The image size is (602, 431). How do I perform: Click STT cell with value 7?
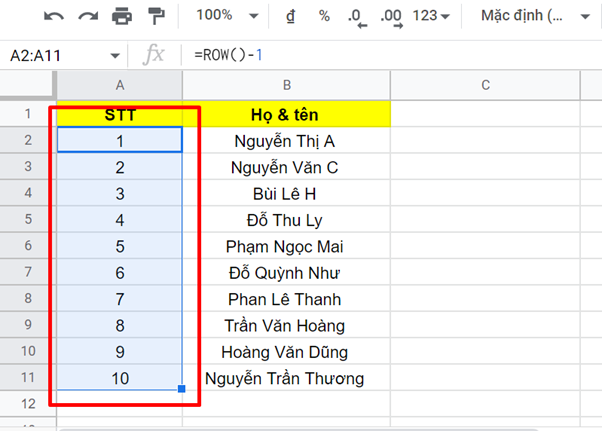[x=120, y=299]
